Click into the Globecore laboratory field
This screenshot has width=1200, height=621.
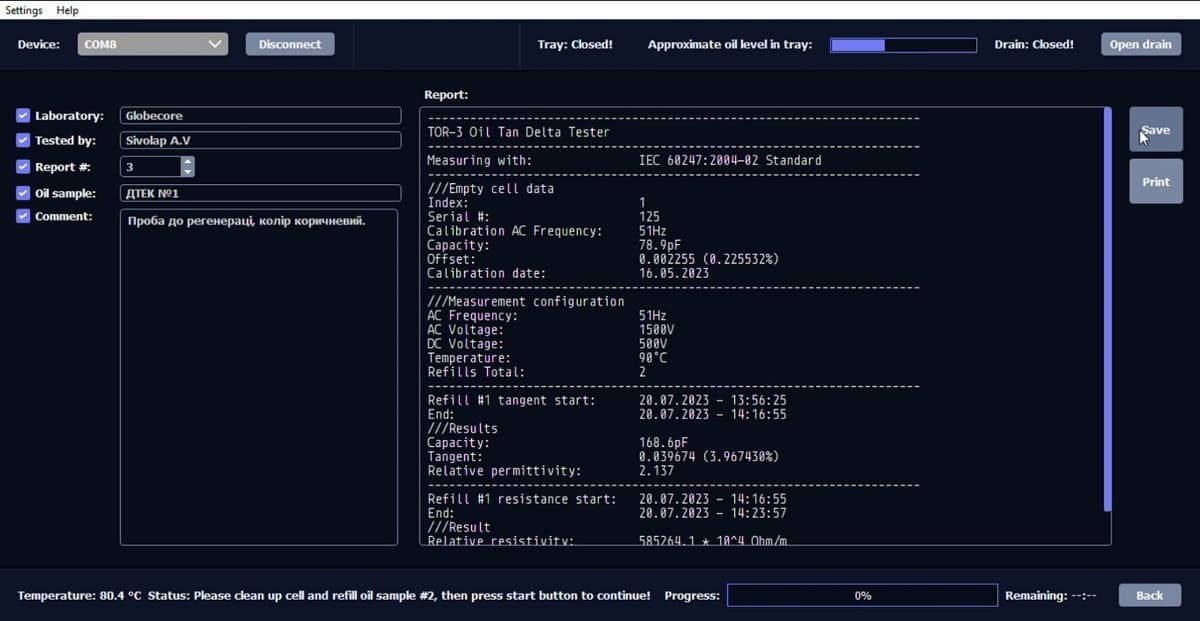260,116
